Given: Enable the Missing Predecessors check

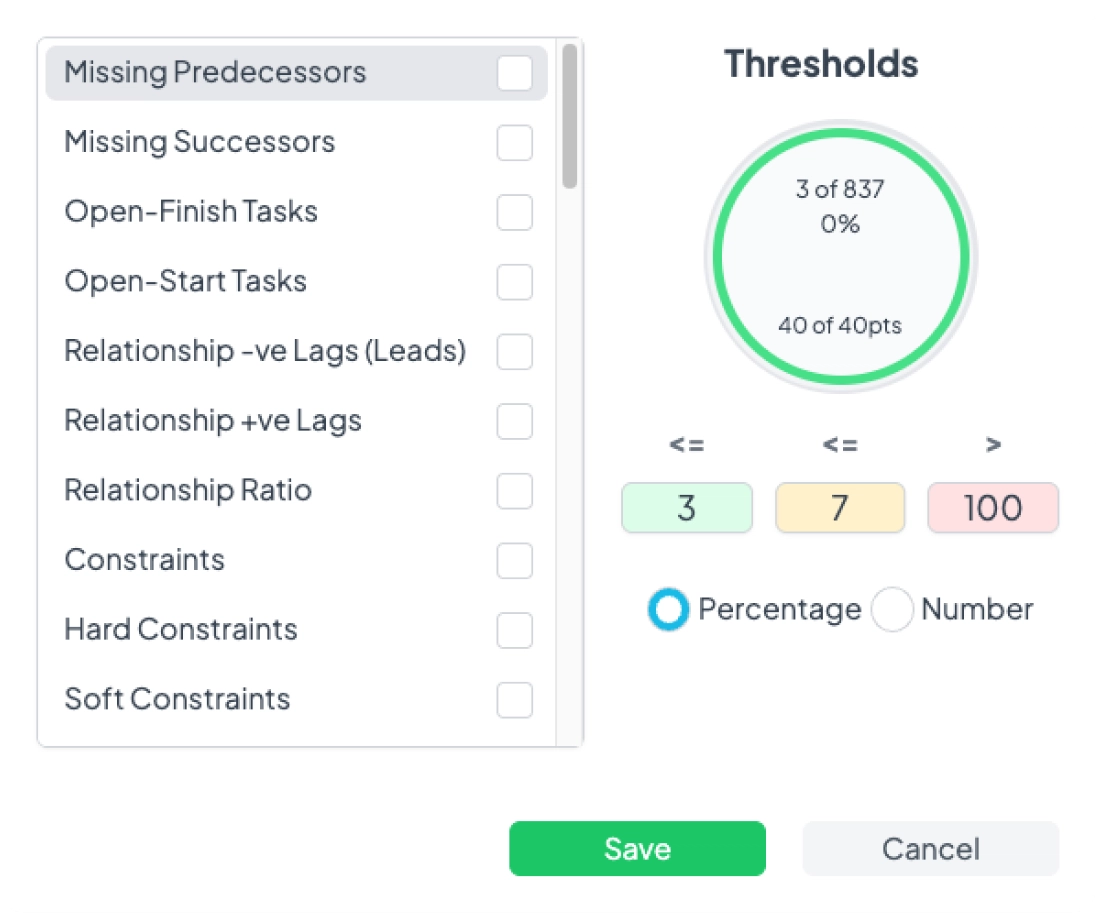Looking at the screenshot, I should click(x=514, y=72).
